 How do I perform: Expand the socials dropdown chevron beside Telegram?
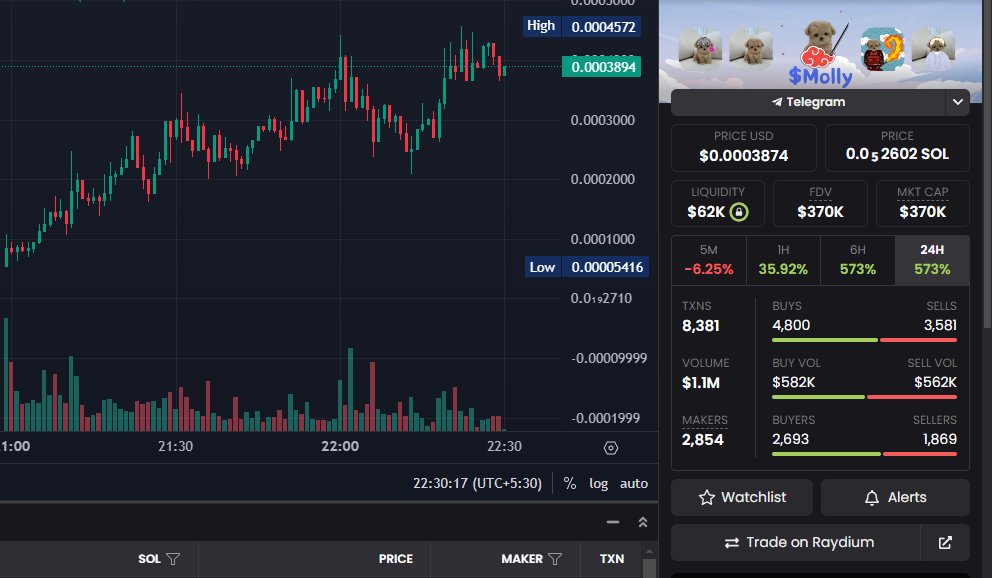958,102
